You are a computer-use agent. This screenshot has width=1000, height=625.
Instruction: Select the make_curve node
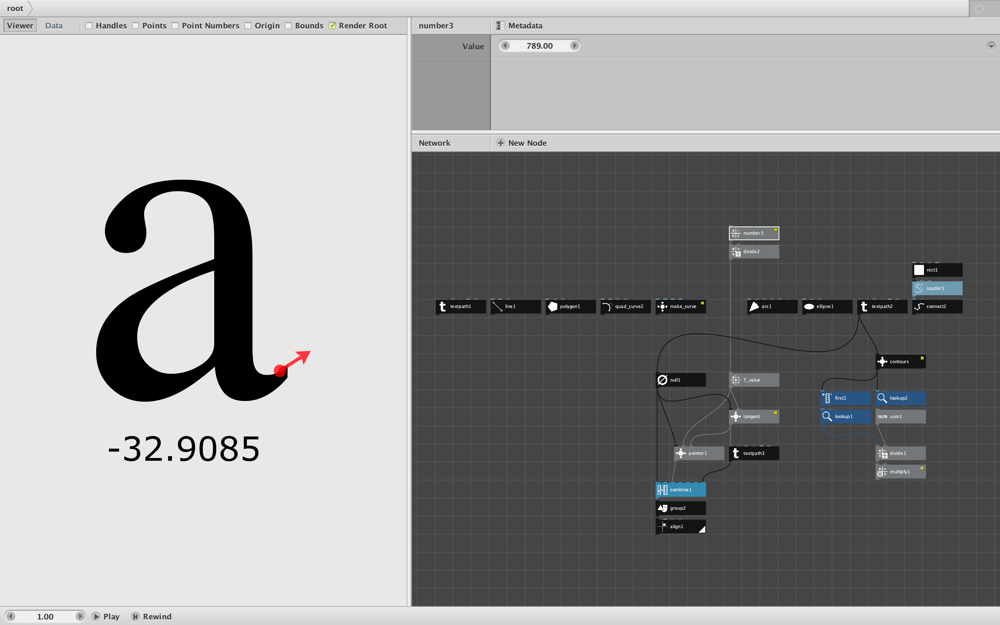(680, 307)
